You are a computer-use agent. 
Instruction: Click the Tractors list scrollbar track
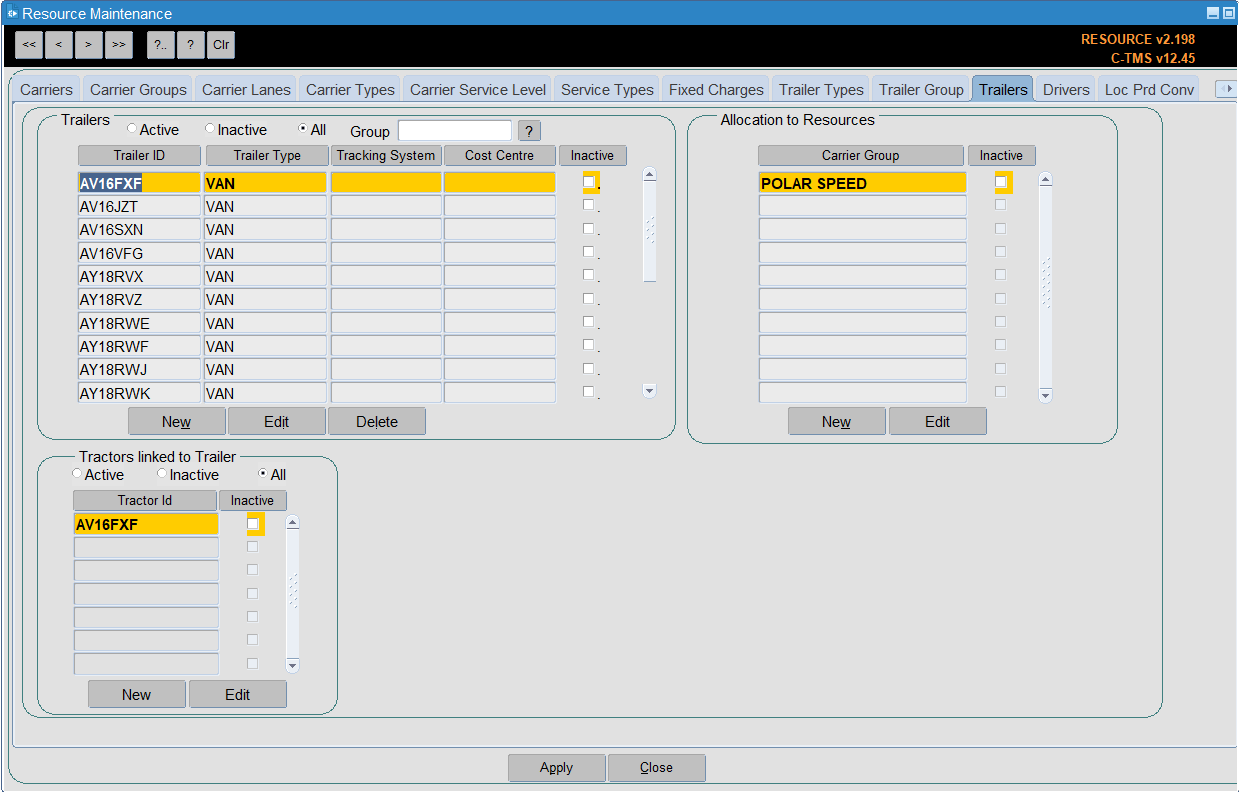[292, 593]
